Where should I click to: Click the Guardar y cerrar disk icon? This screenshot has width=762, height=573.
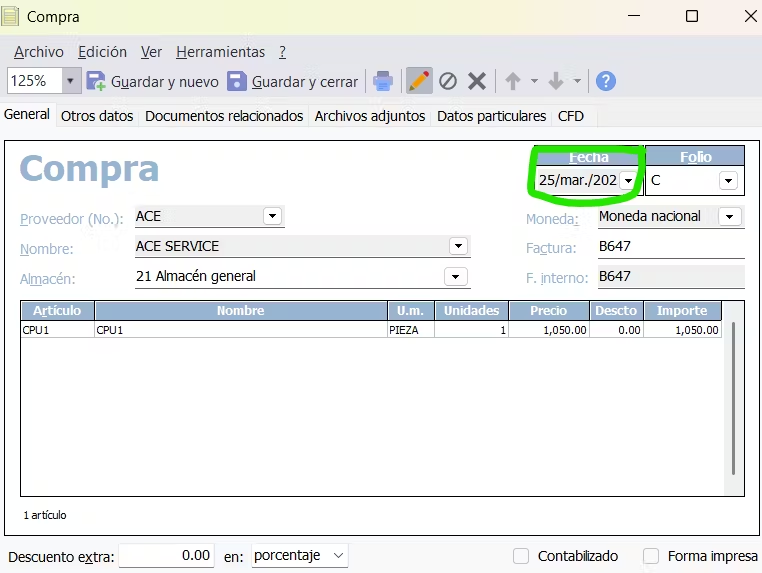(237, 81)
